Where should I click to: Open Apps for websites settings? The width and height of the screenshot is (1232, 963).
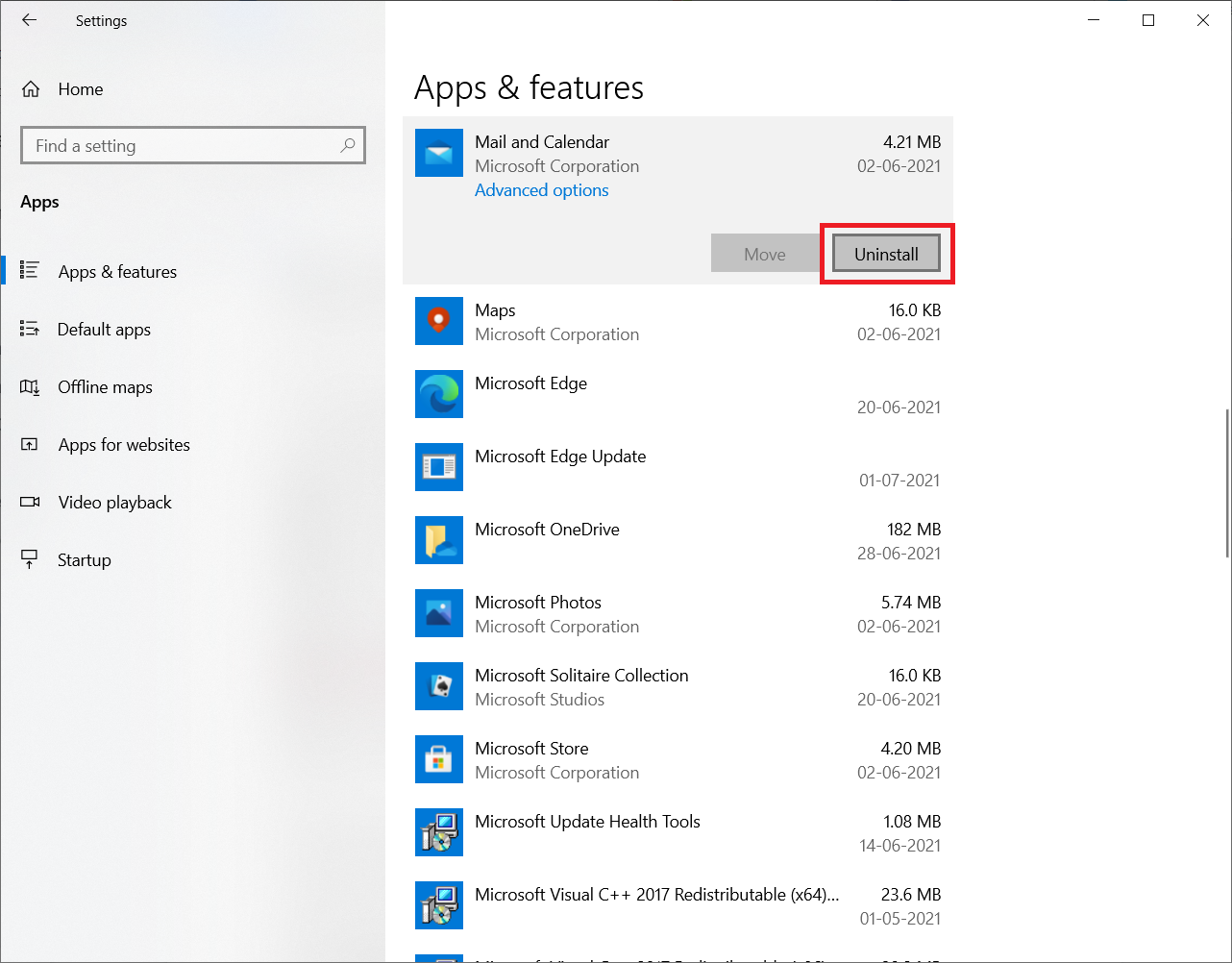[124, 445]
